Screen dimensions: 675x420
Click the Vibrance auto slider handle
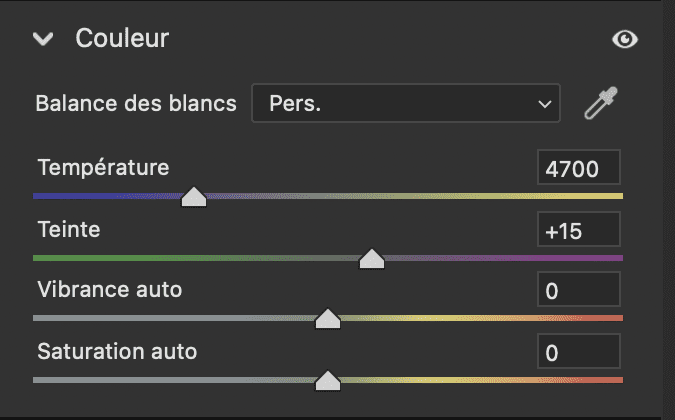pos(328,319)
